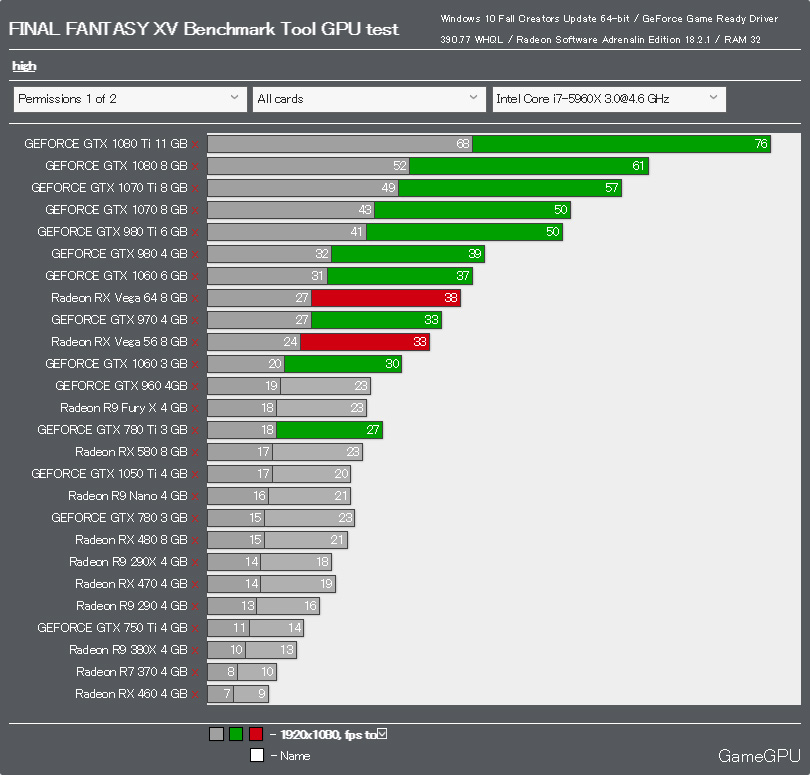Open the Intel Core i7-5960X CPU dropdown
810x775 pixels.
point(609,99)
